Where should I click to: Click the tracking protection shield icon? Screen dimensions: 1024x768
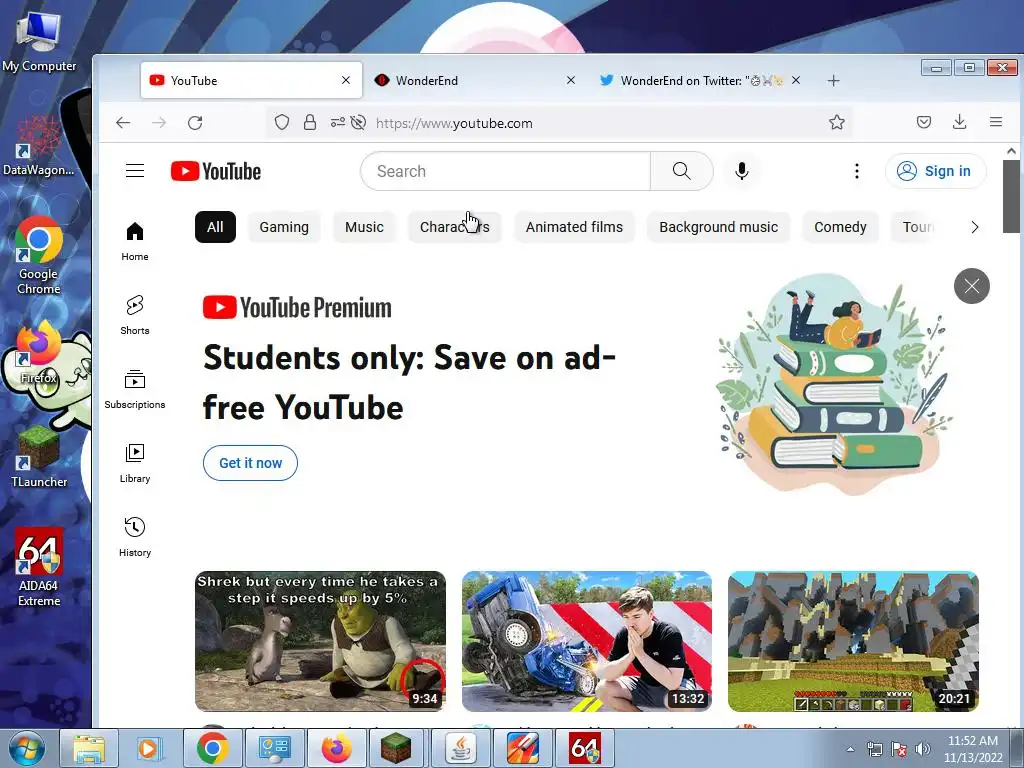(x=281, y=122)
